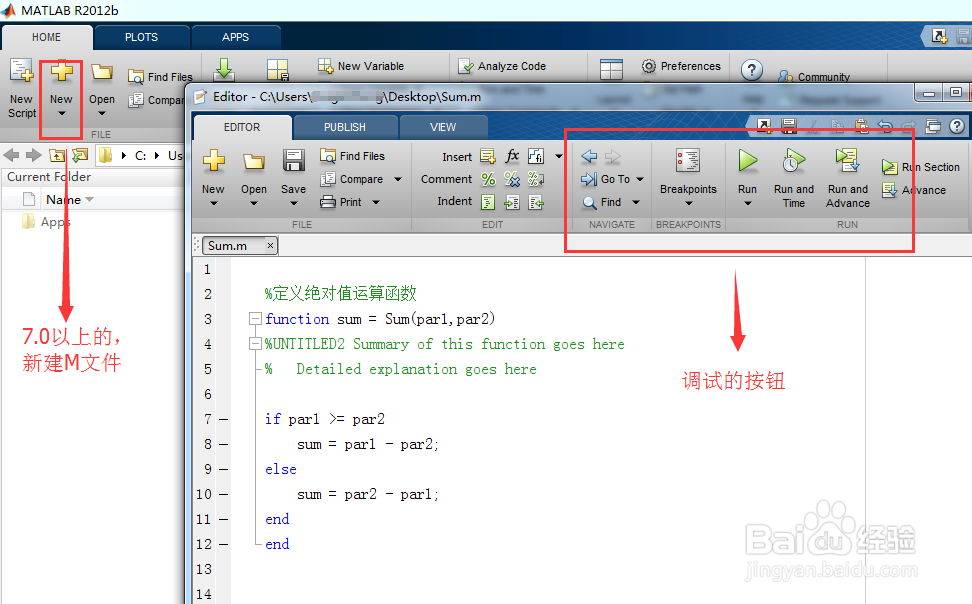Select the HOME tab
Image resolution: width=972 pixels, height=604 pixels.
[x=46, y=37]
